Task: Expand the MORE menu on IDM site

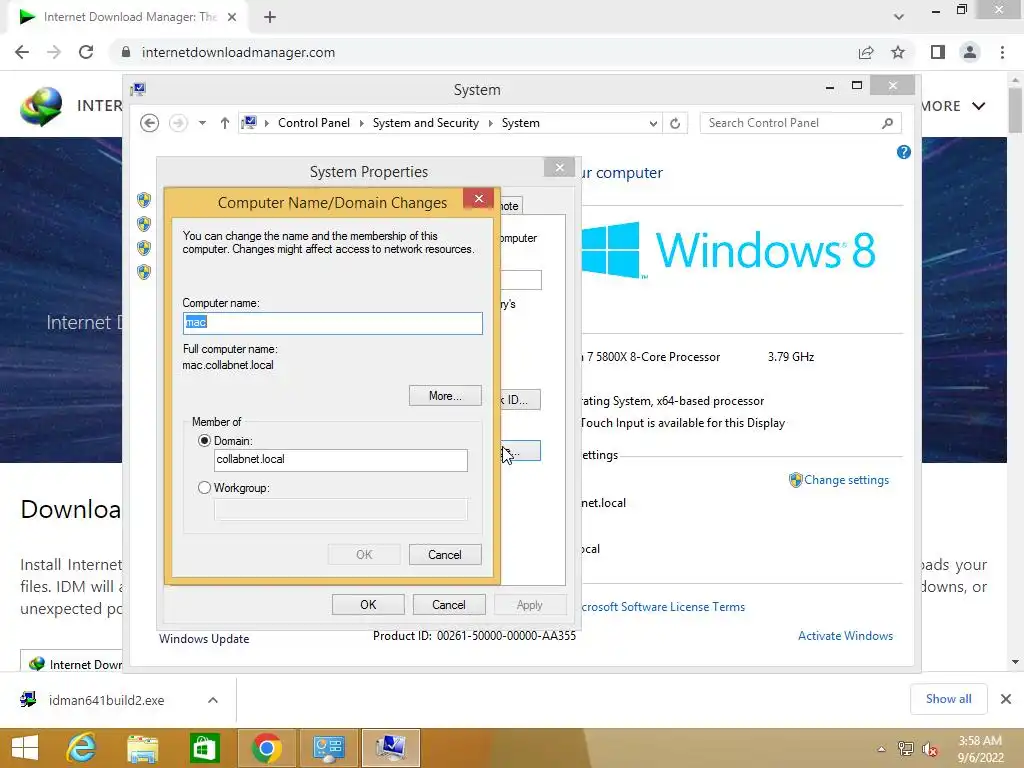Action: (952, 106)
